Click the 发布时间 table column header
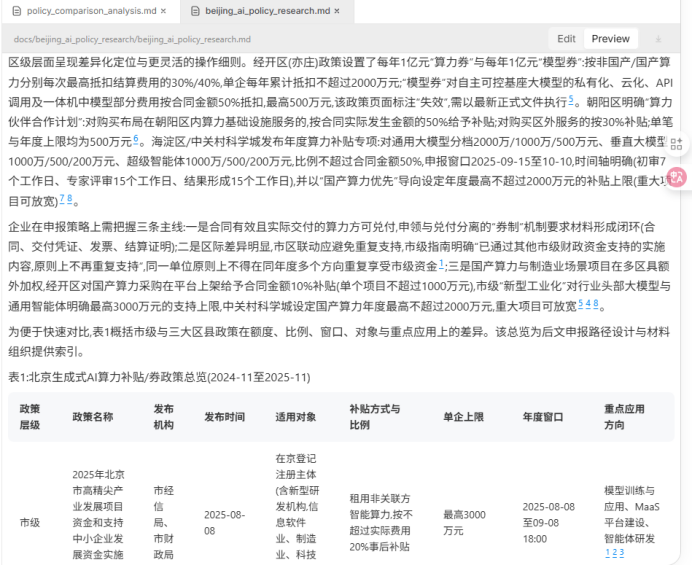This screenshot has width=692, height=566. click(x=225, y=416)
